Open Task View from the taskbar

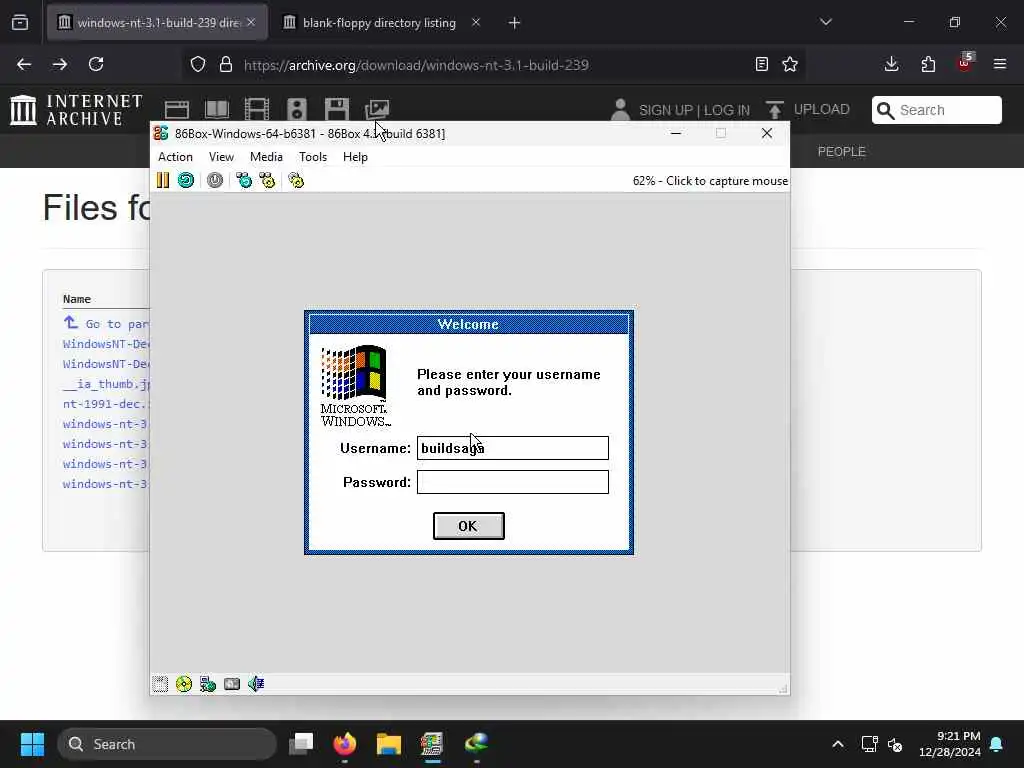coord(301,744)
